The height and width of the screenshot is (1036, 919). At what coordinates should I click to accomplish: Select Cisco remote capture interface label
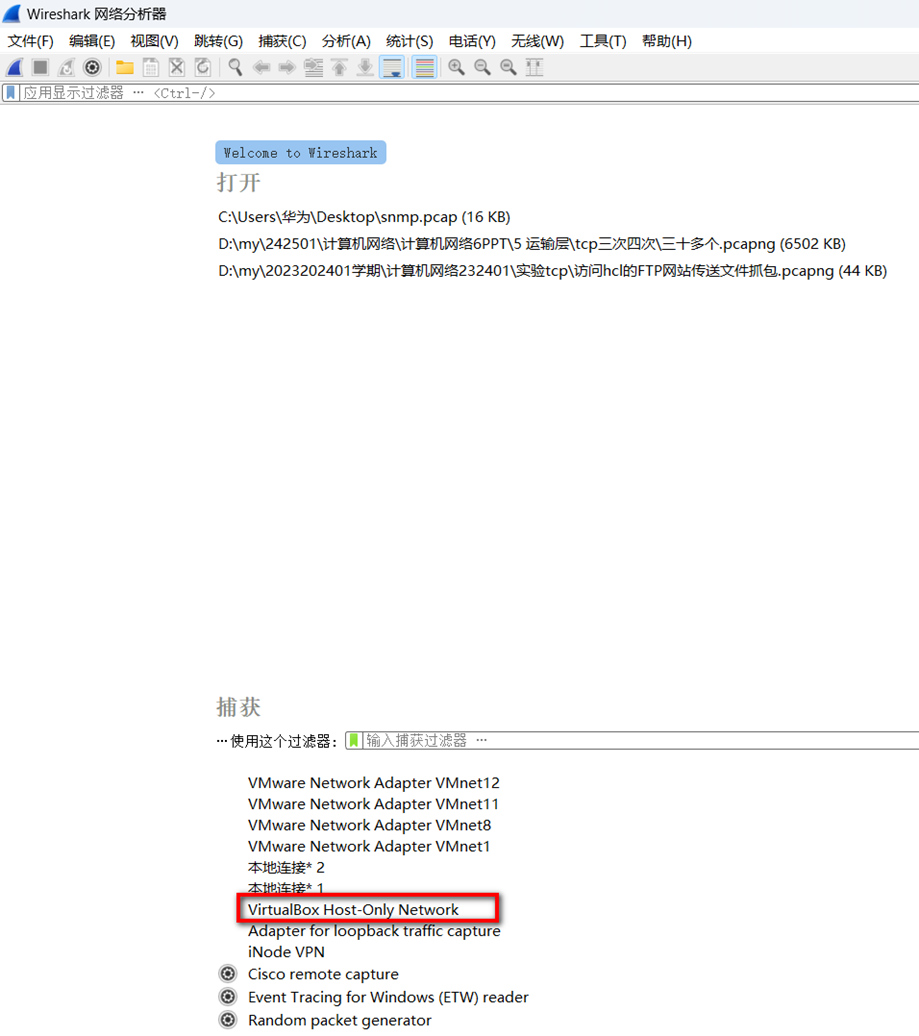coord(323,975)
